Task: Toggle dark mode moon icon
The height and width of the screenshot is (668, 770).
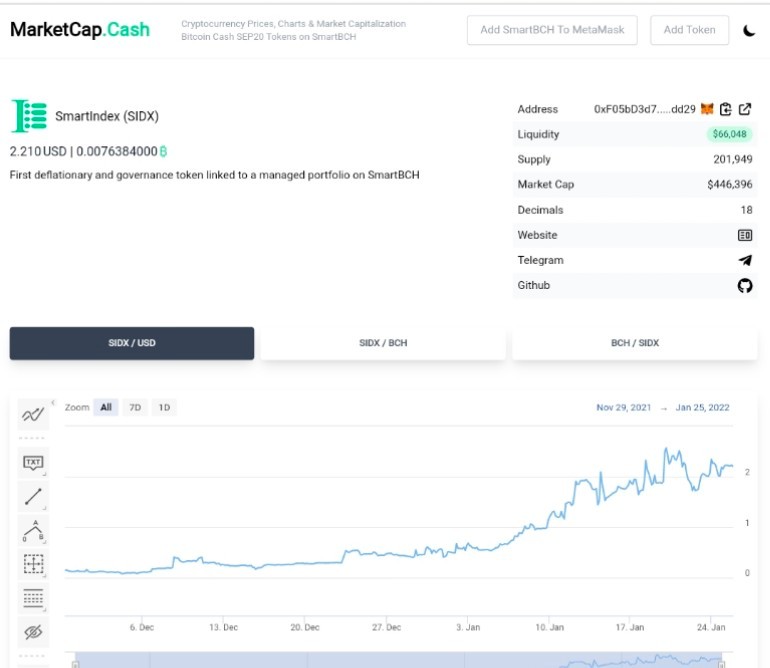Action: [x=749, y=30]
